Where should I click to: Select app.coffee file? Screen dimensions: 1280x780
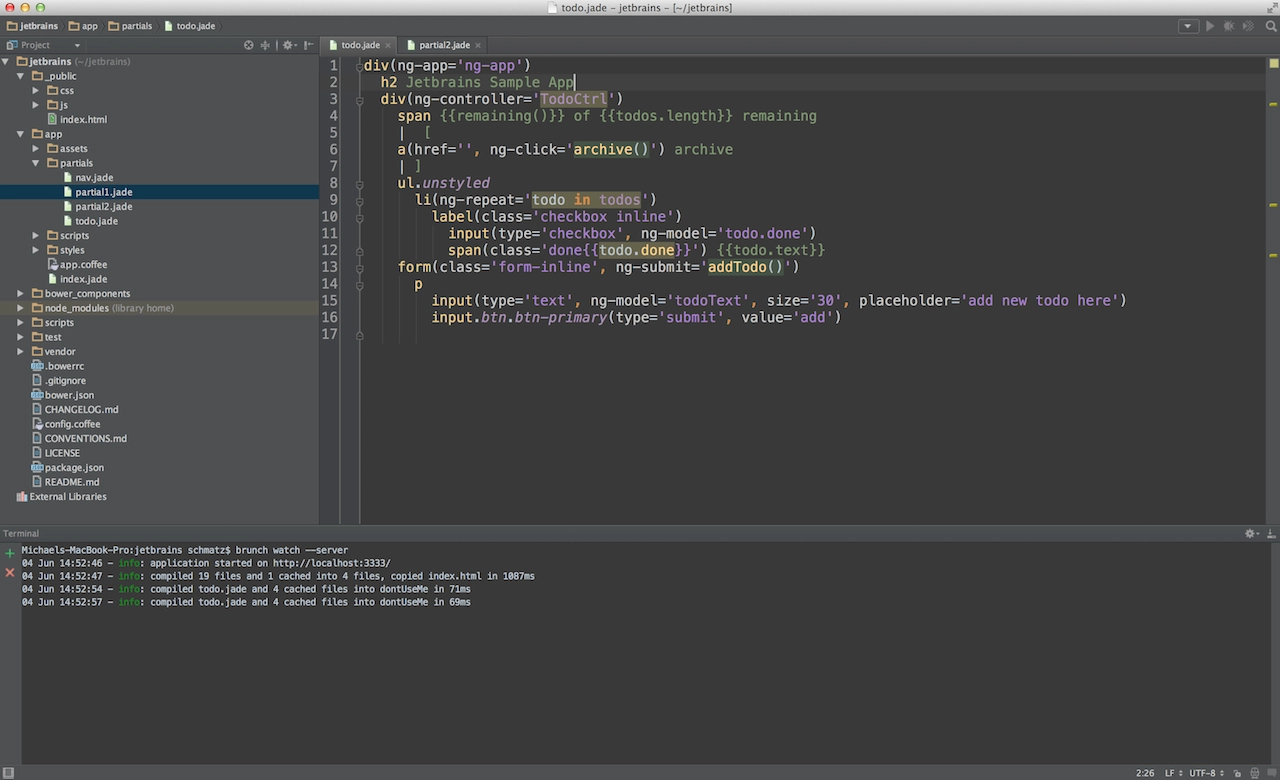pyautogui.click(x=76, y=265)
